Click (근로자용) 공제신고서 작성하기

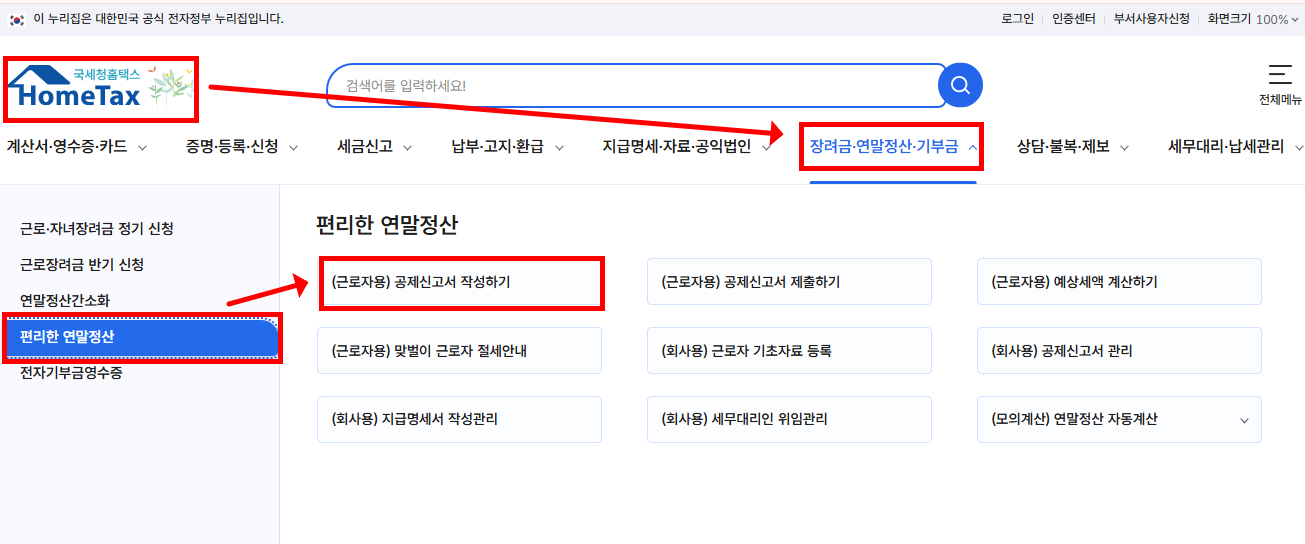pos(460,282)
